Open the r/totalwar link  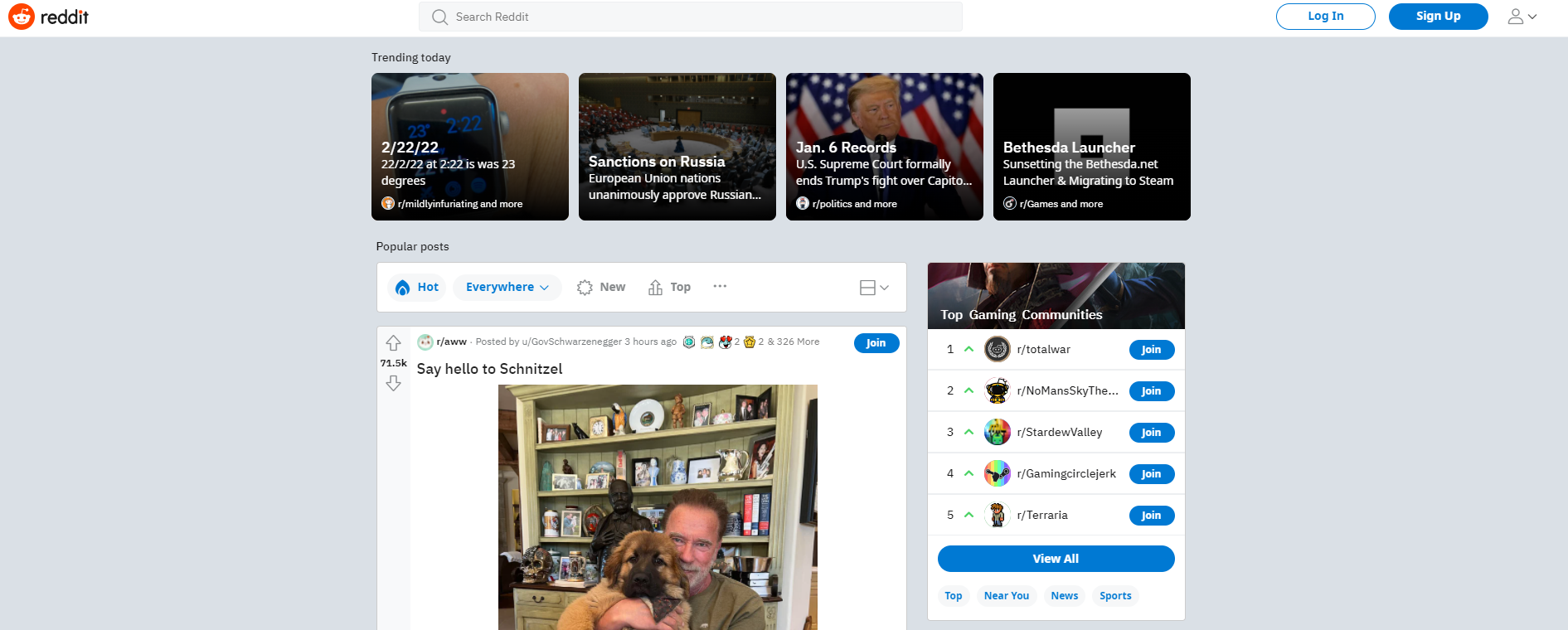pos(1044,350)
